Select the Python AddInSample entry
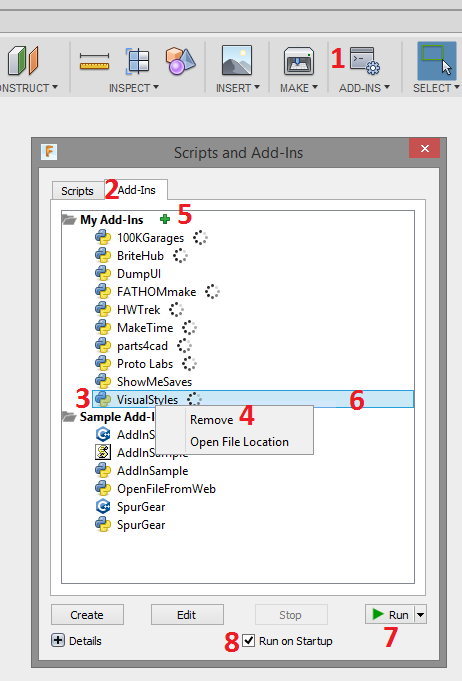462x681 pixels. click(x=152, y=471)
